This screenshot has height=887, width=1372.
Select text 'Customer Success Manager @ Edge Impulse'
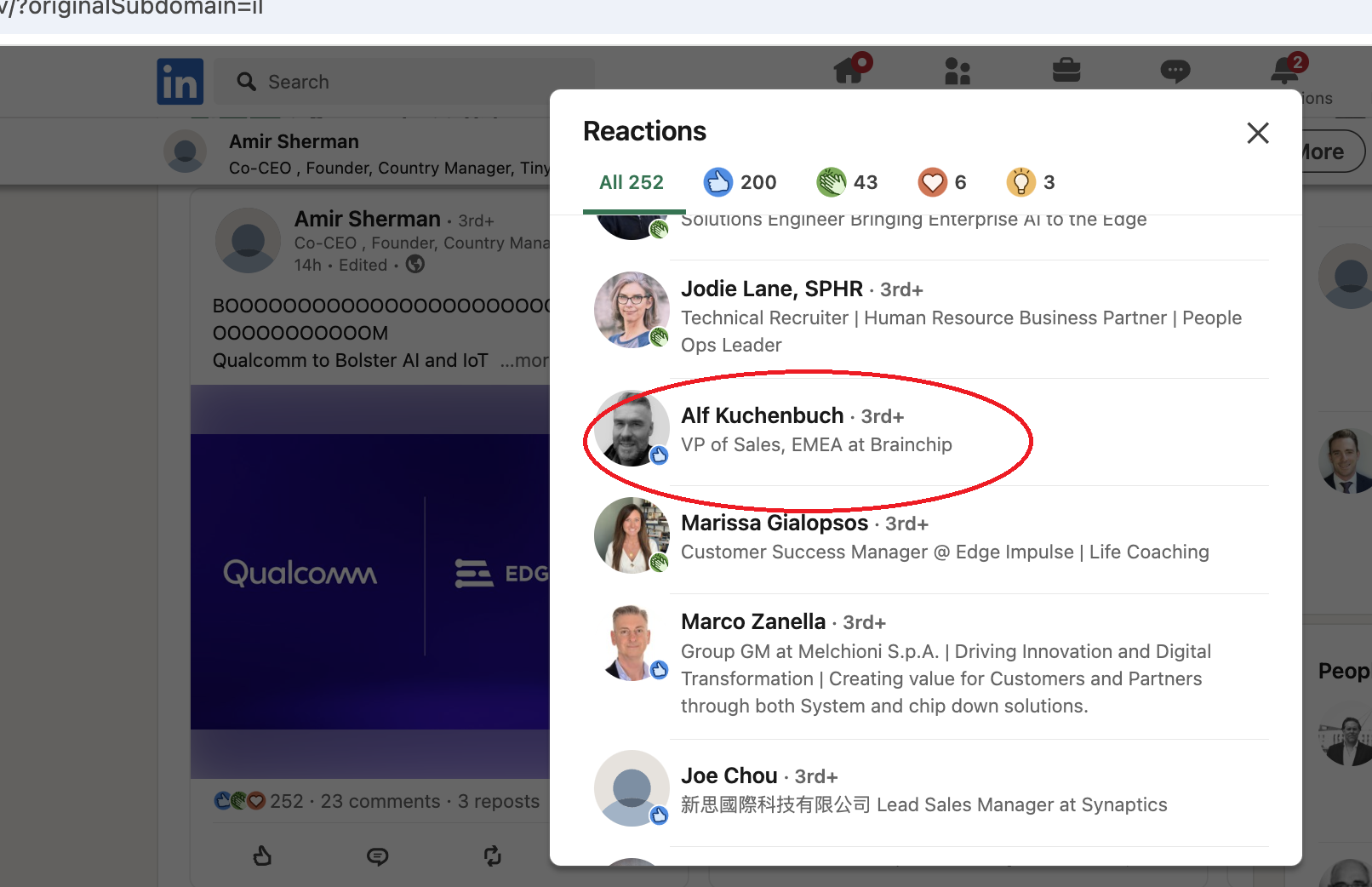click(878, 552)
